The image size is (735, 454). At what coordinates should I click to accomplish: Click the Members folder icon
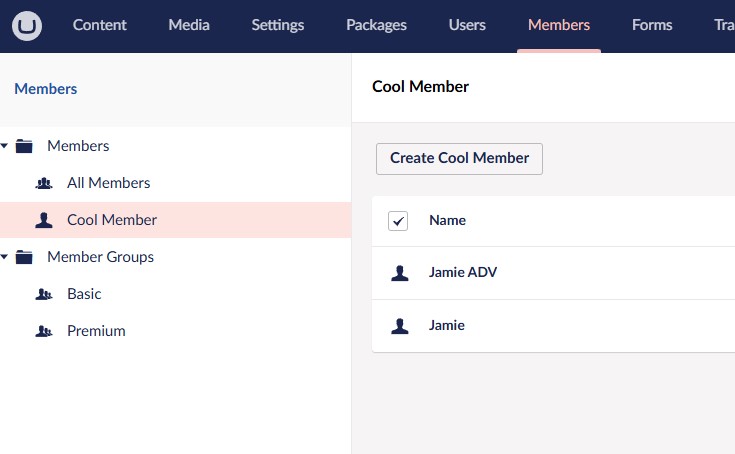click(24, 146)
